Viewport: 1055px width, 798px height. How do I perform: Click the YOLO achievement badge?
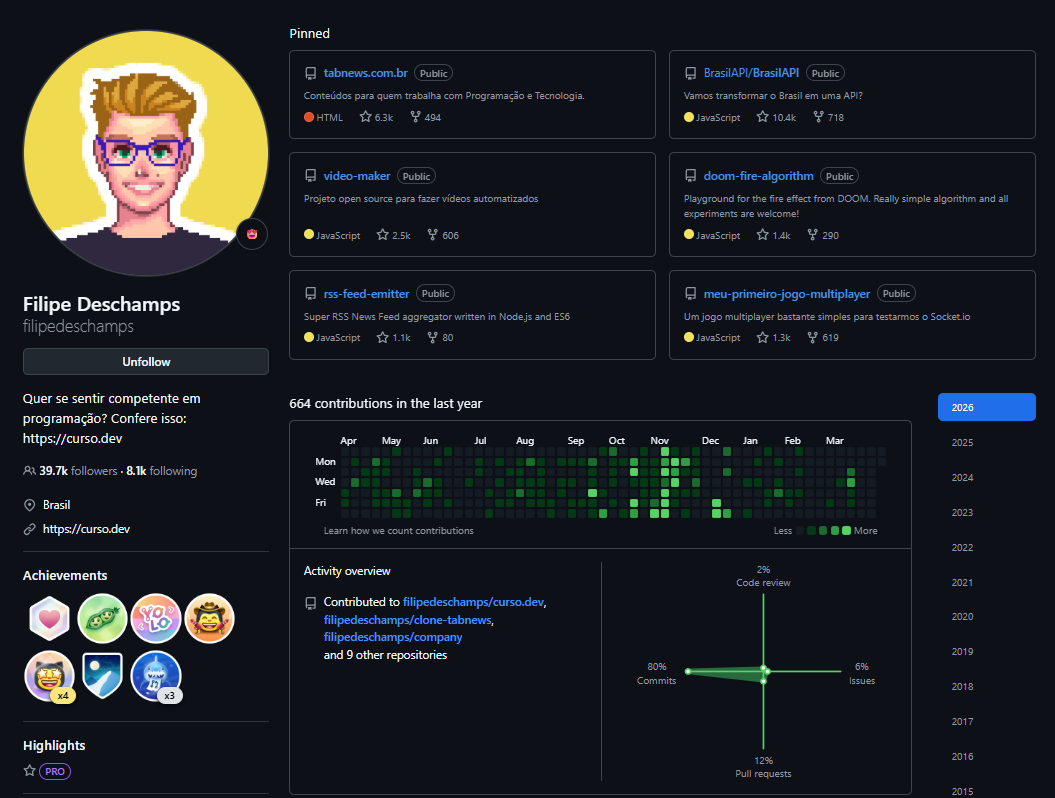[157, 618]
